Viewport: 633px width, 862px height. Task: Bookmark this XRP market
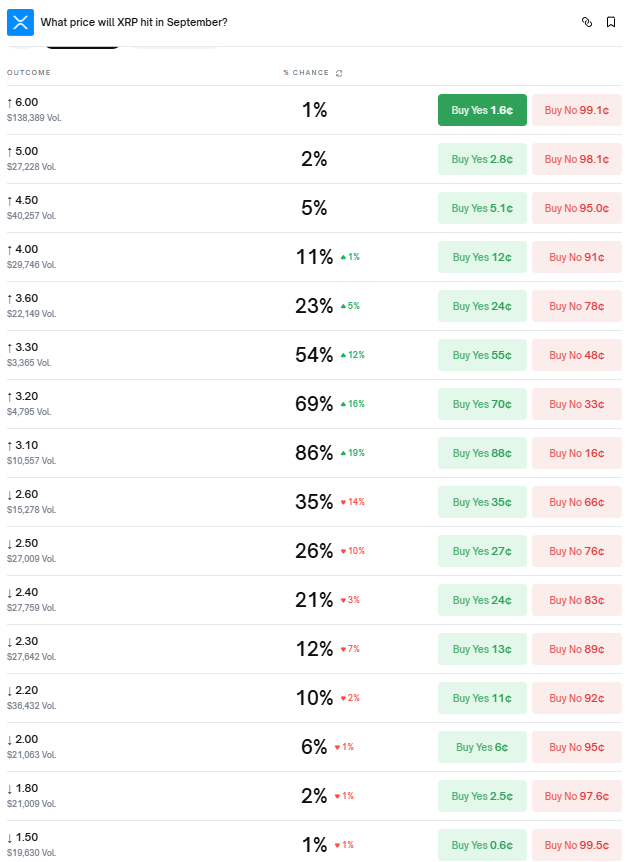611,22
